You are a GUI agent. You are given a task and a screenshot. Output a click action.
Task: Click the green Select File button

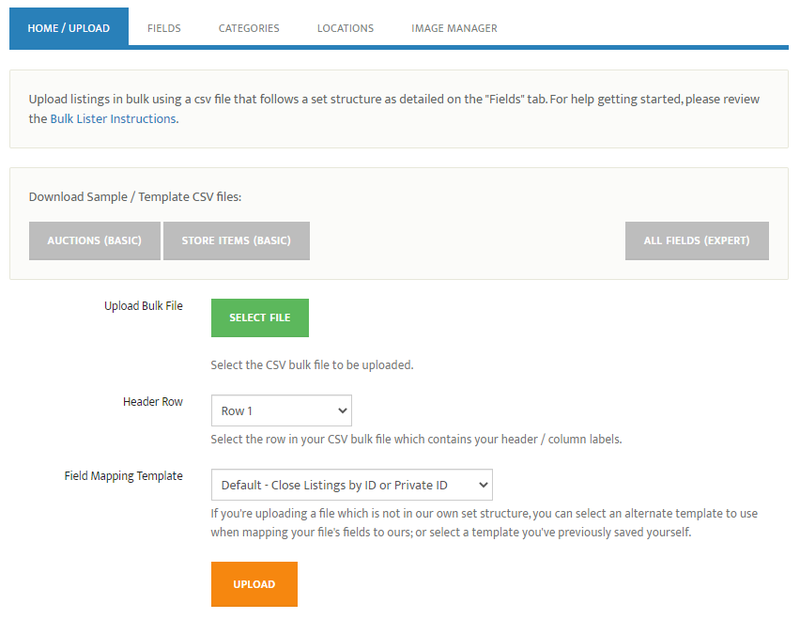[260, 318]
